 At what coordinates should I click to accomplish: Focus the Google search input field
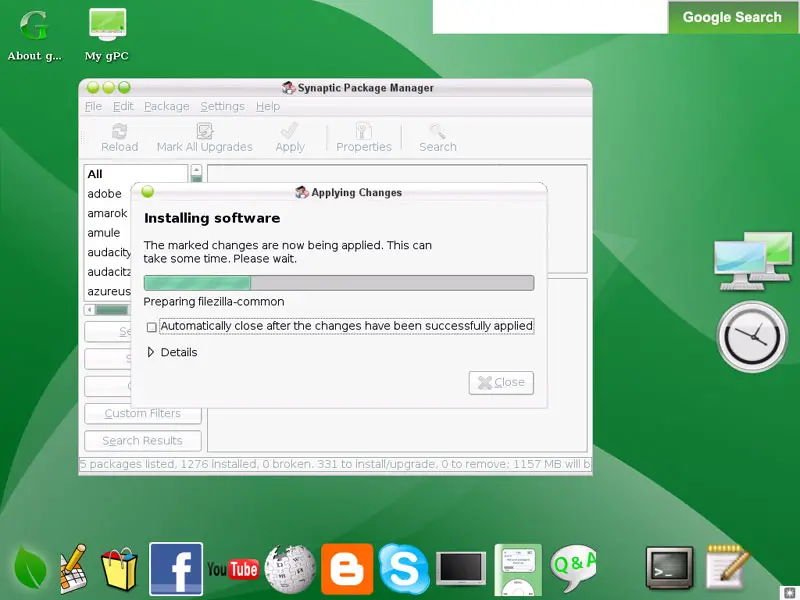click(550, 17)
